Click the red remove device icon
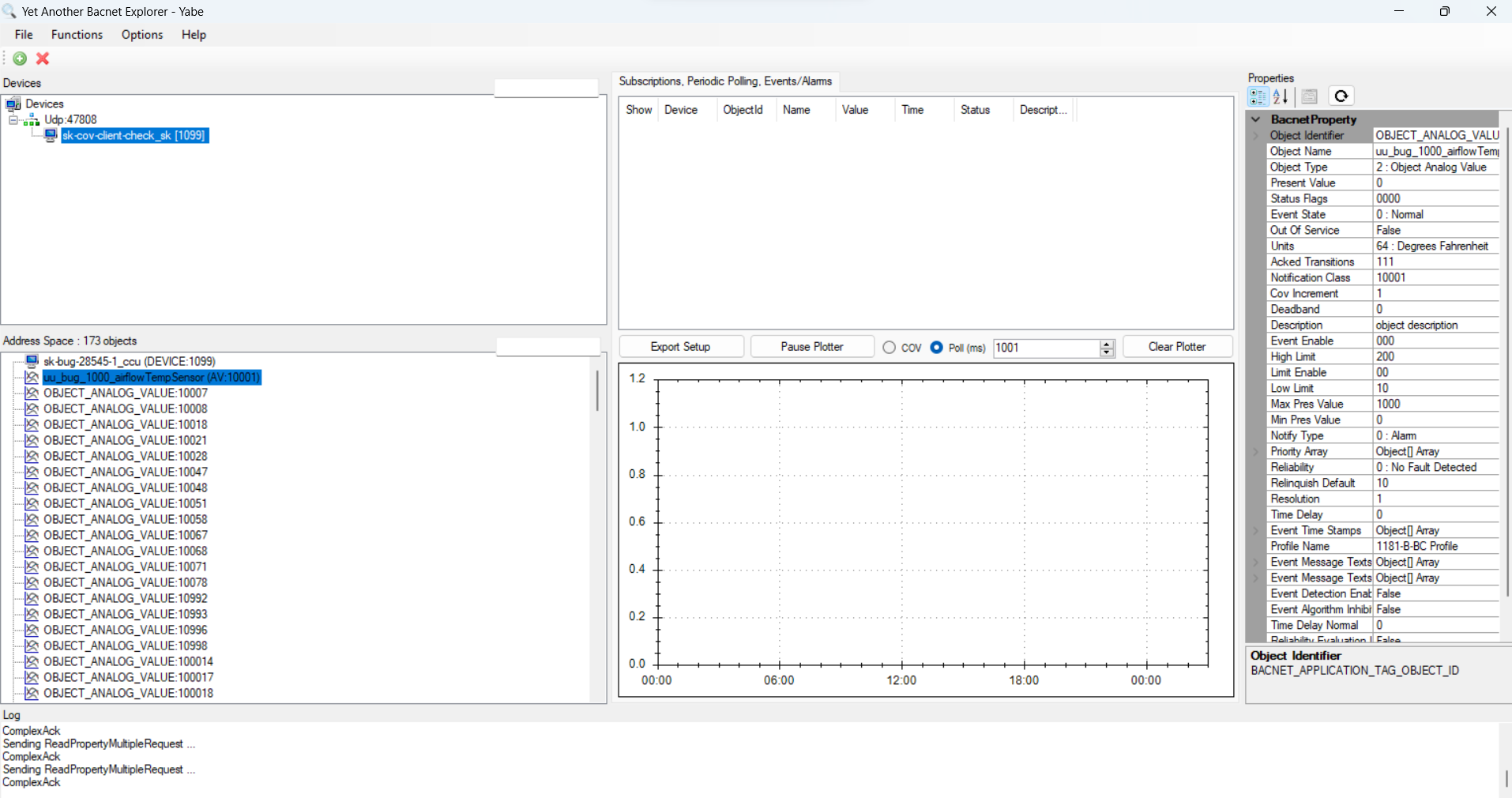Image resolution: width=1512 pixels, height=798 pixels. [43, 58]
